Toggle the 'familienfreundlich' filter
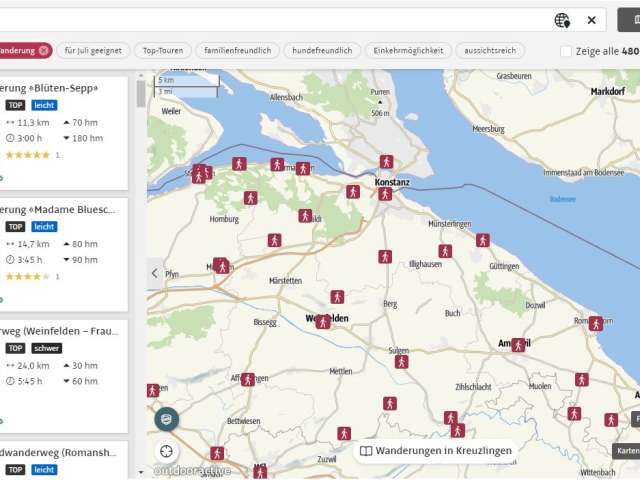Image resolution: width=640 pixels, height=480 pixels. (x=238, y=50)
